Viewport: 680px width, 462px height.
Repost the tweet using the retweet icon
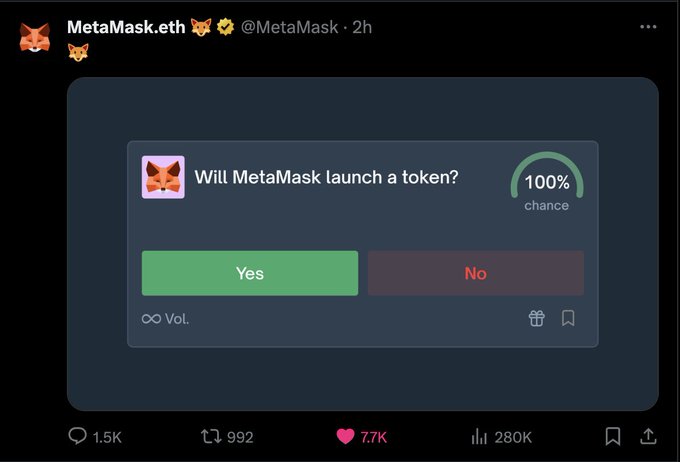[211, 436]
